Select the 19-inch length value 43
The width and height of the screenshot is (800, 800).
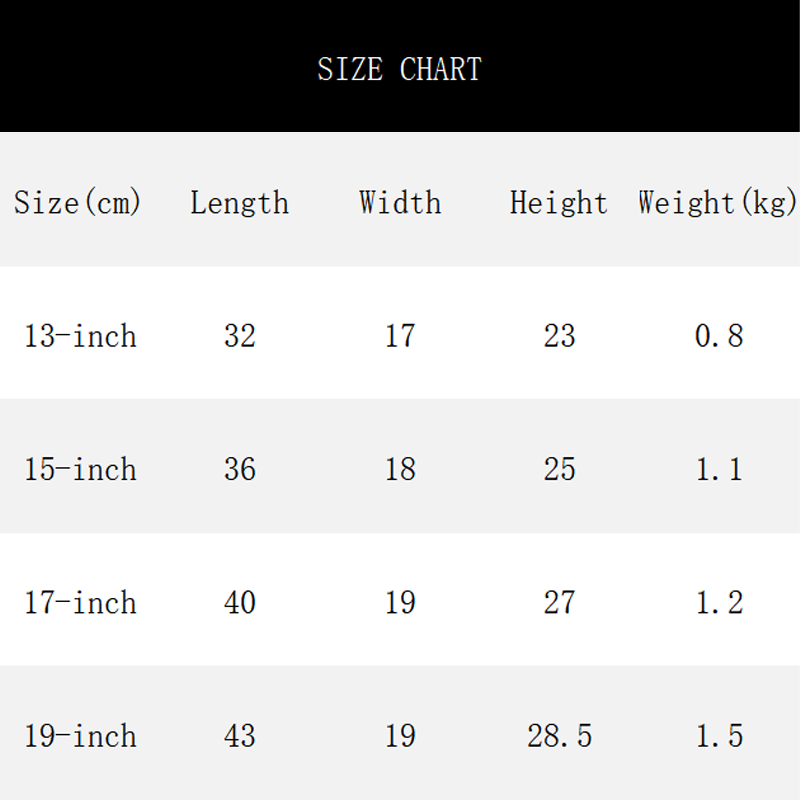click(x=240, y=737)
